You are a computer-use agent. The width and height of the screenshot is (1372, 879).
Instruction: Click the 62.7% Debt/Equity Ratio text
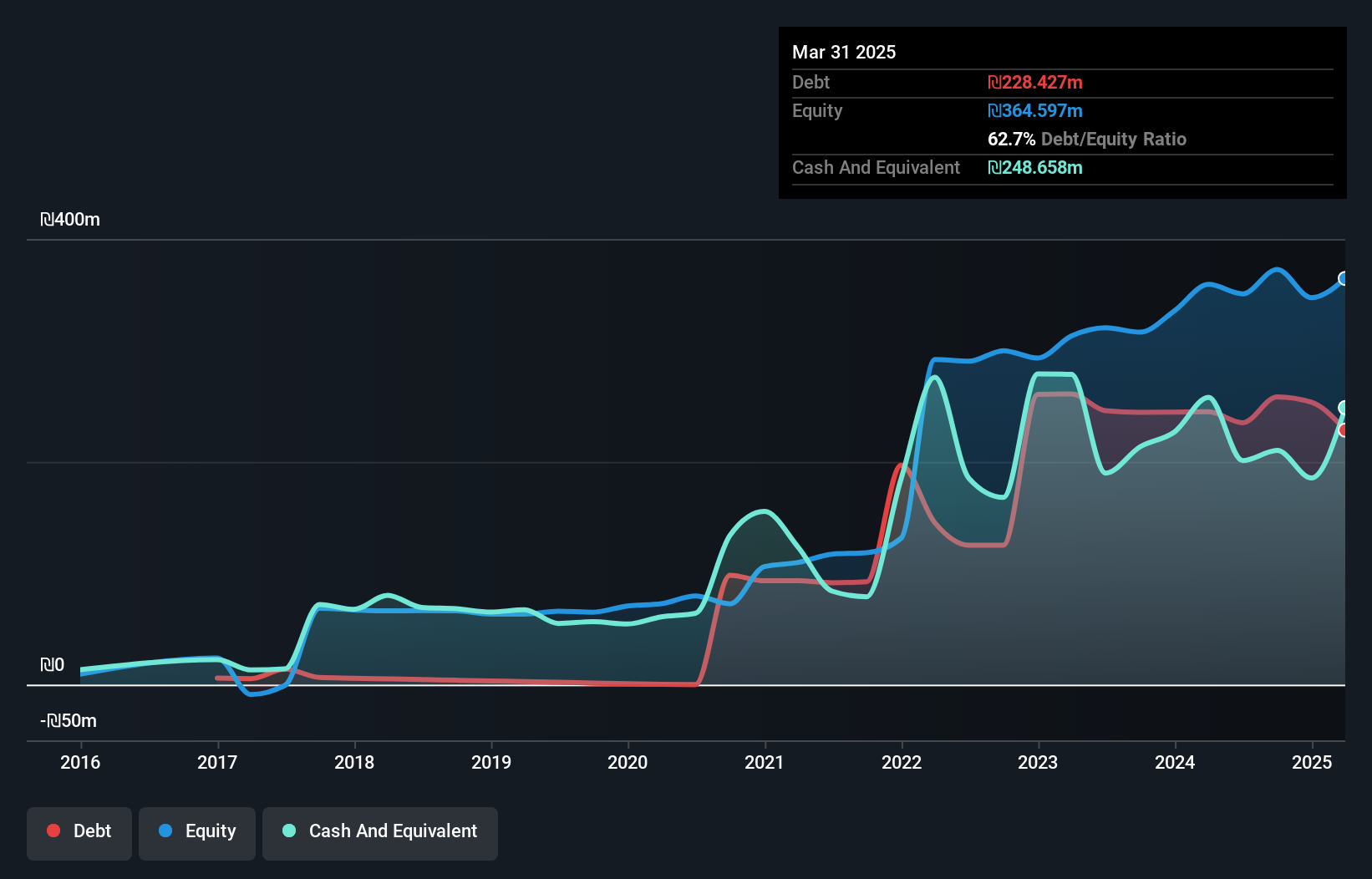tap(1087, 139)
